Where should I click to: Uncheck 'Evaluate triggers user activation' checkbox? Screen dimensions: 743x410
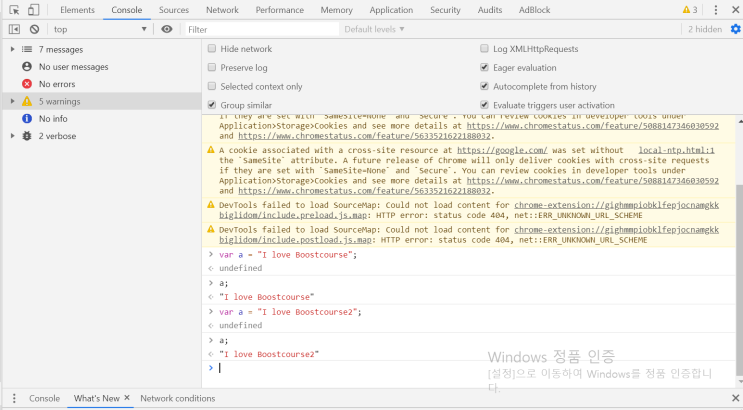[x=484, y=105]
